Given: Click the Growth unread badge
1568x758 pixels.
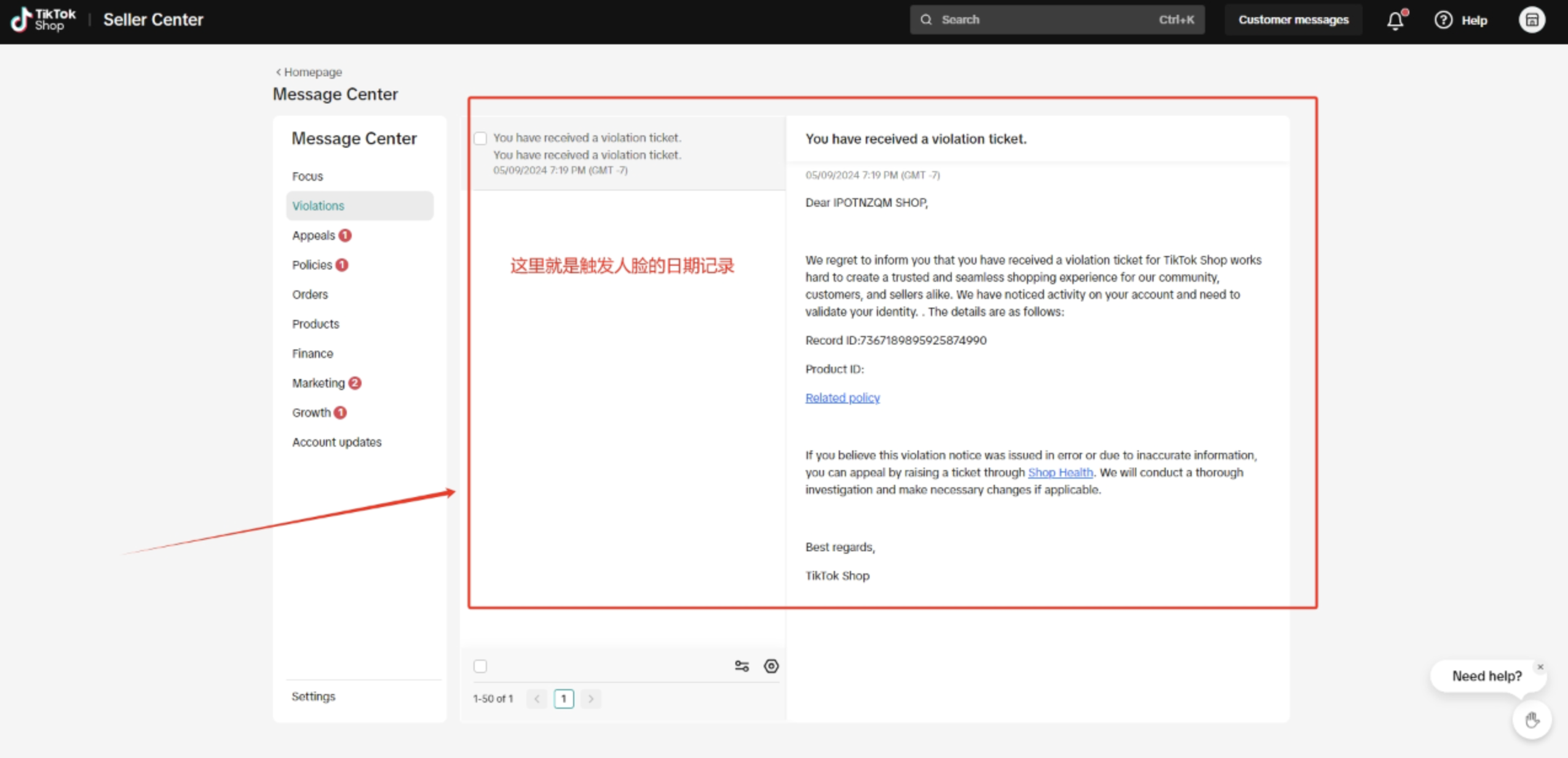Looking at the screenshot, I should pyautogui.click(x=340, y=413).
